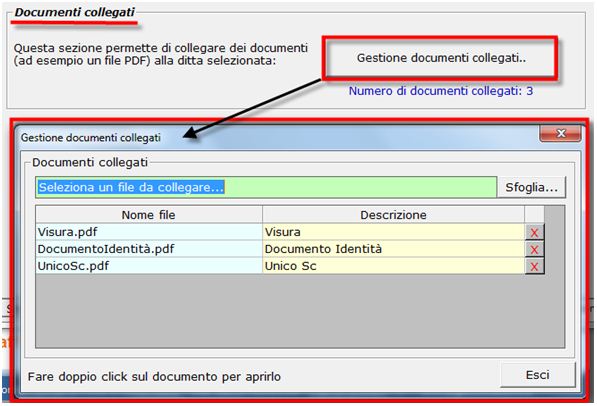Select the Visura.pdf file name cell
597x406 pixels.
(x=149, y=232)
